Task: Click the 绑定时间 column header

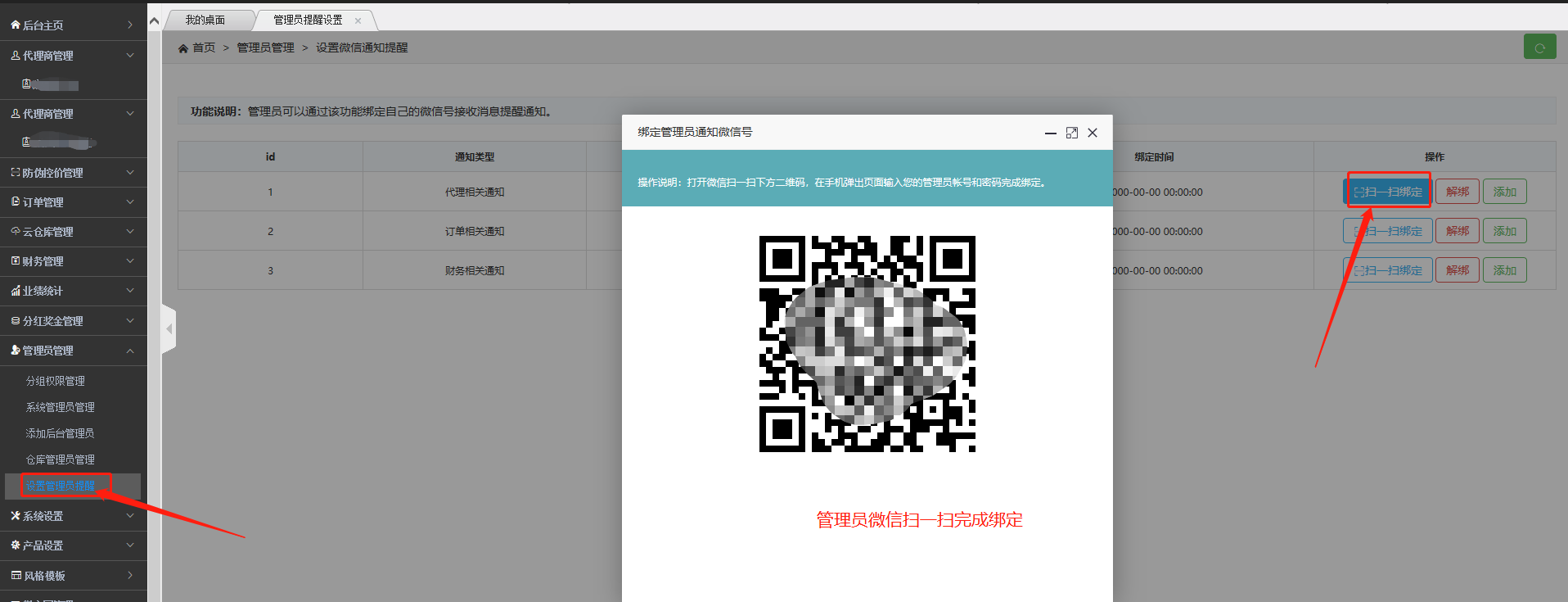Action: click(1154, 157)
